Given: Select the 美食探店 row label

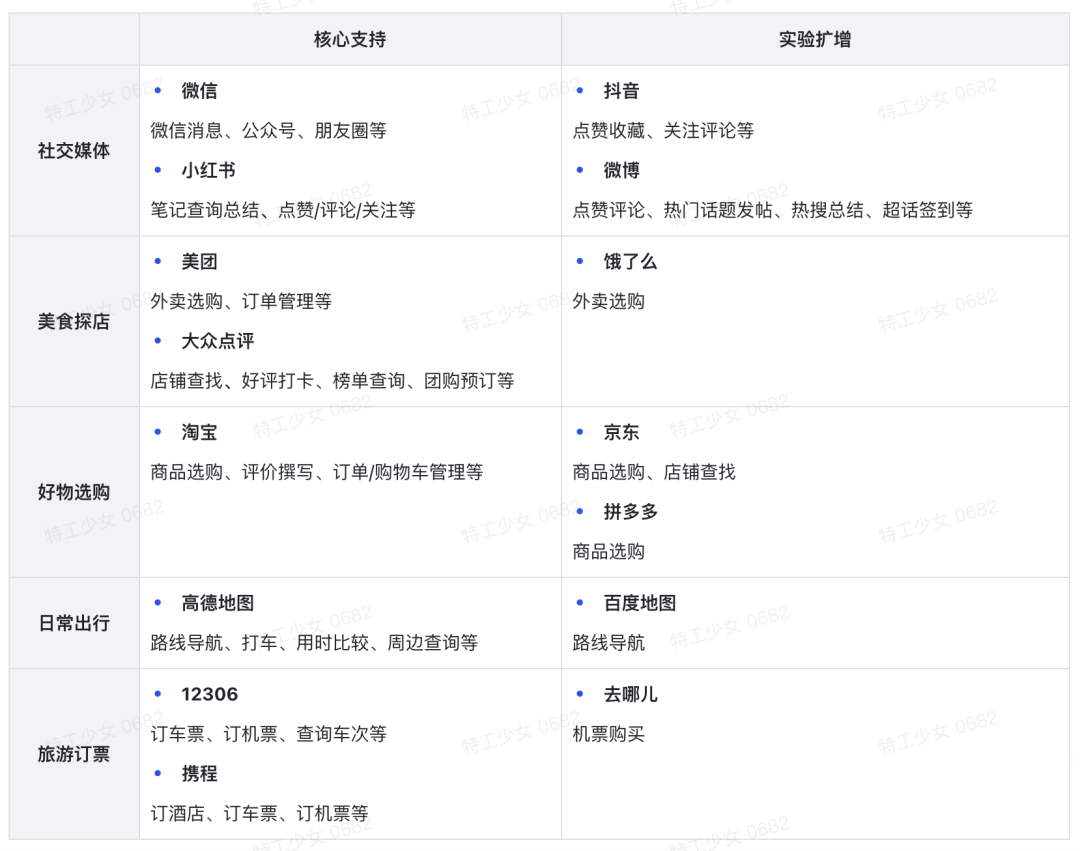Looking at the screenshot, I should pos(74,322).
